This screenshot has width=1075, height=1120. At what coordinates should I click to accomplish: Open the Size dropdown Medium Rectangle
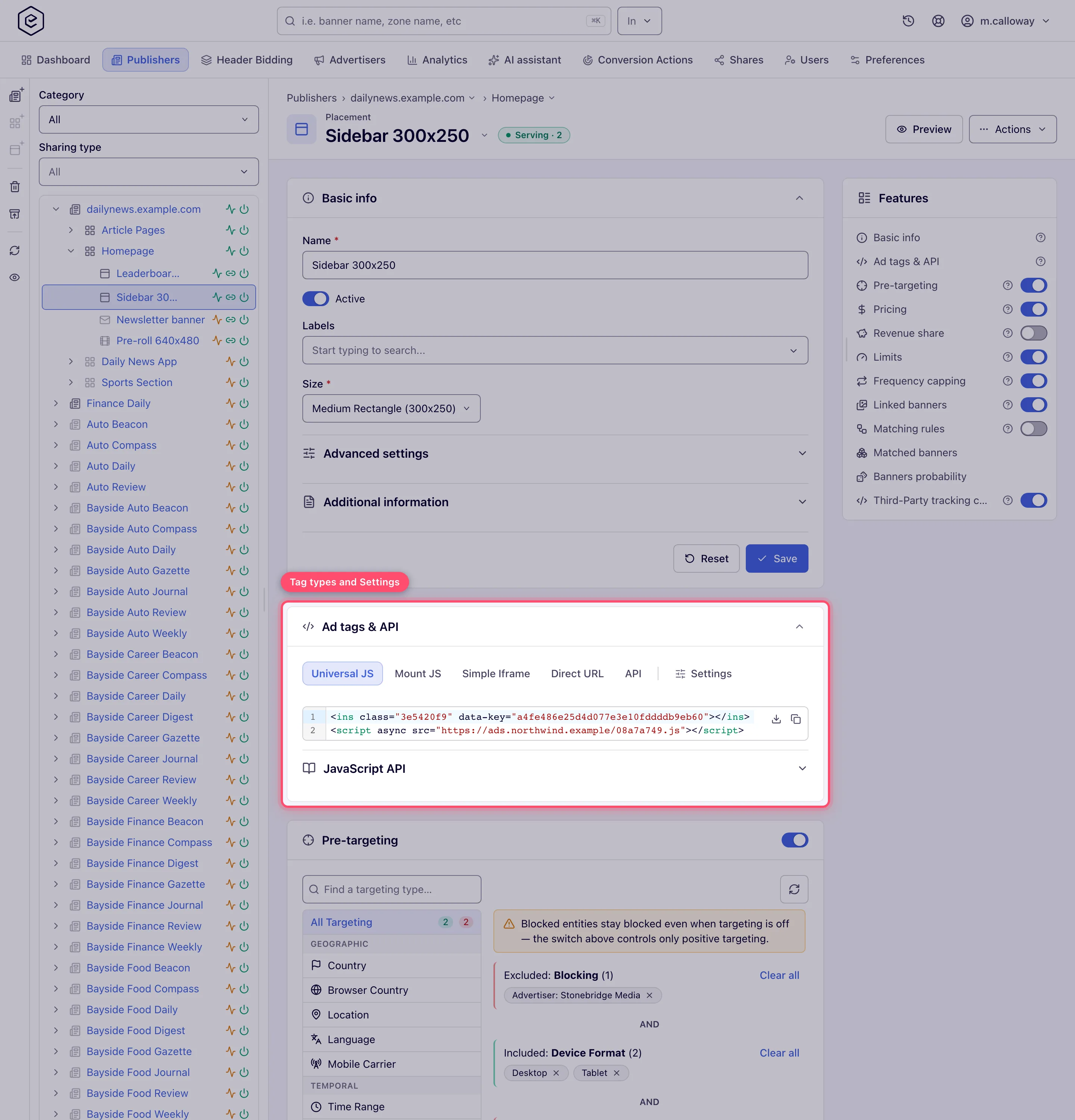(391, 408)
